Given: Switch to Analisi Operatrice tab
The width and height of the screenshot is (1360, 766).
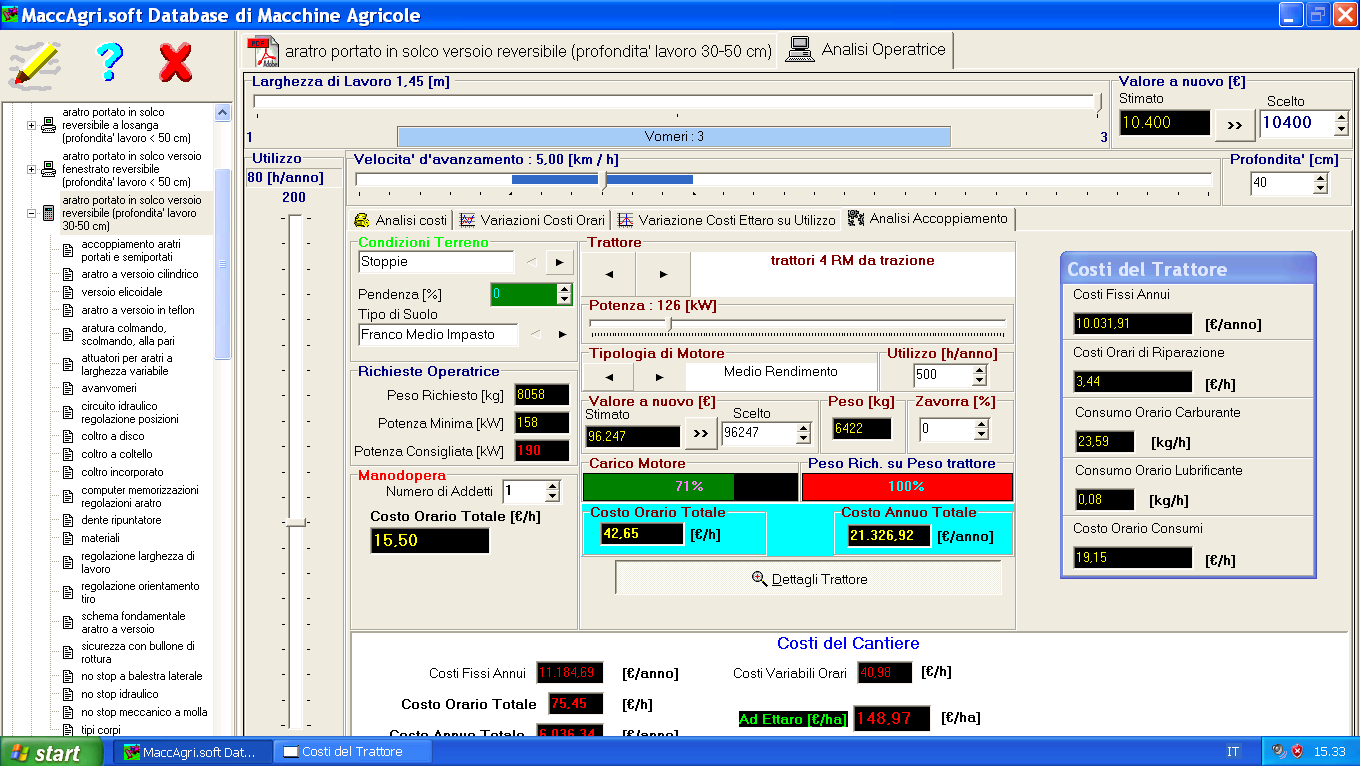Looking at the screenshot, I should 866,50.
